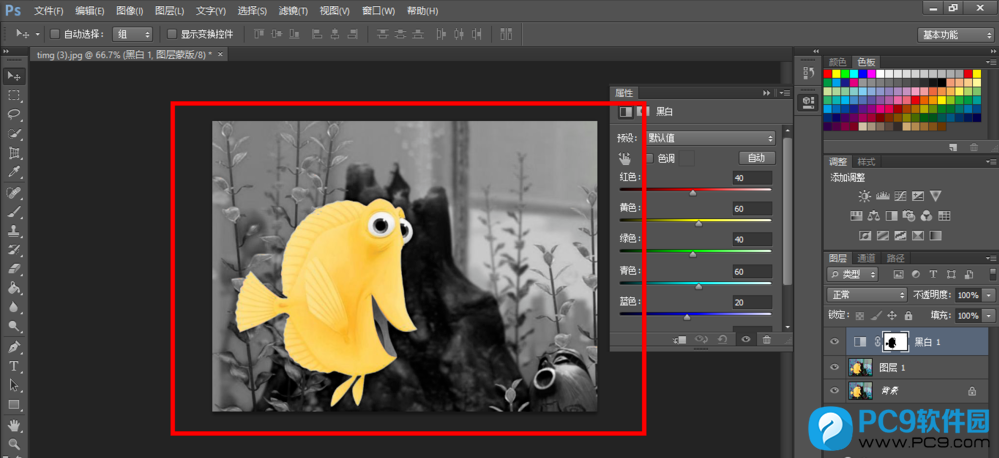Hide the 背景 layer

tap(834, 390)
